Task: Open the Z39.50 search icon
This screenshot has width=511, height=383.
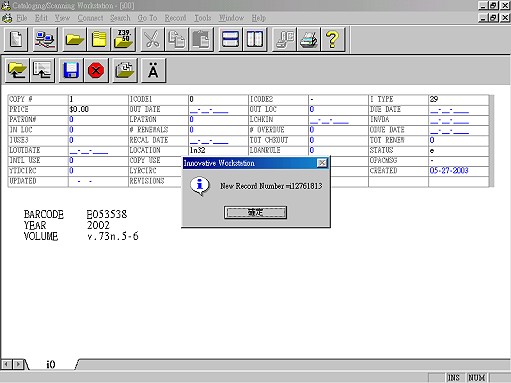Action: (x=123, y=39)
